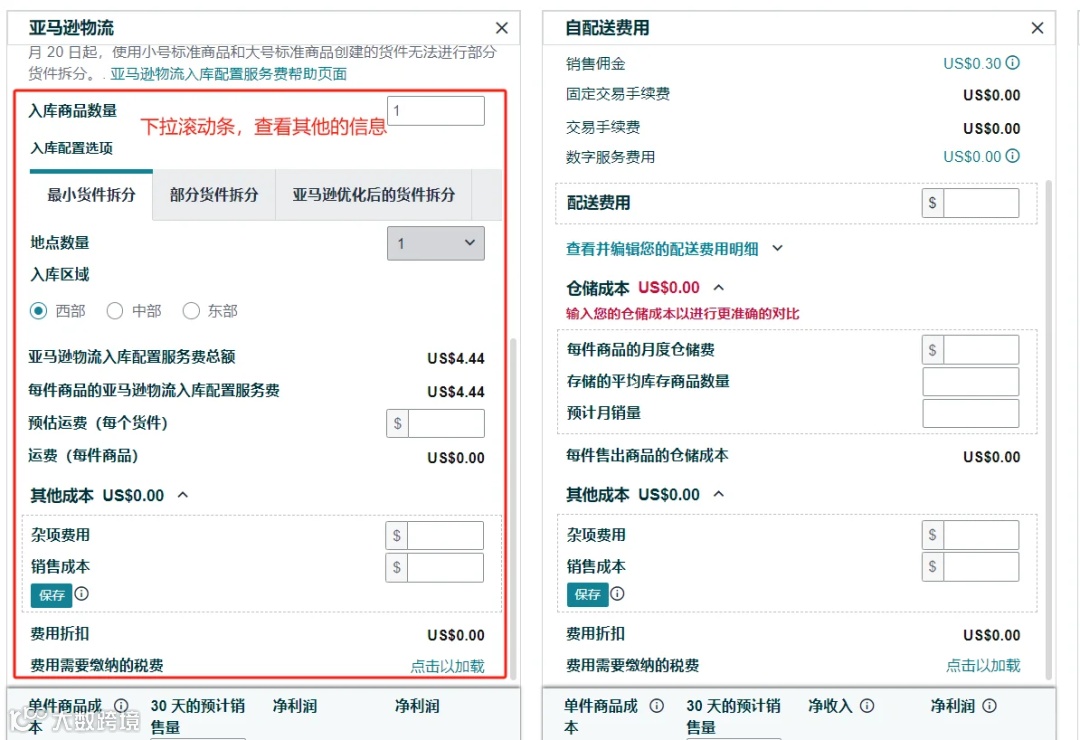Click 杂项费用 input in 亚马逊物流 panel
The height and width of the screenshot is (740, 1080).
pos(445,535)
